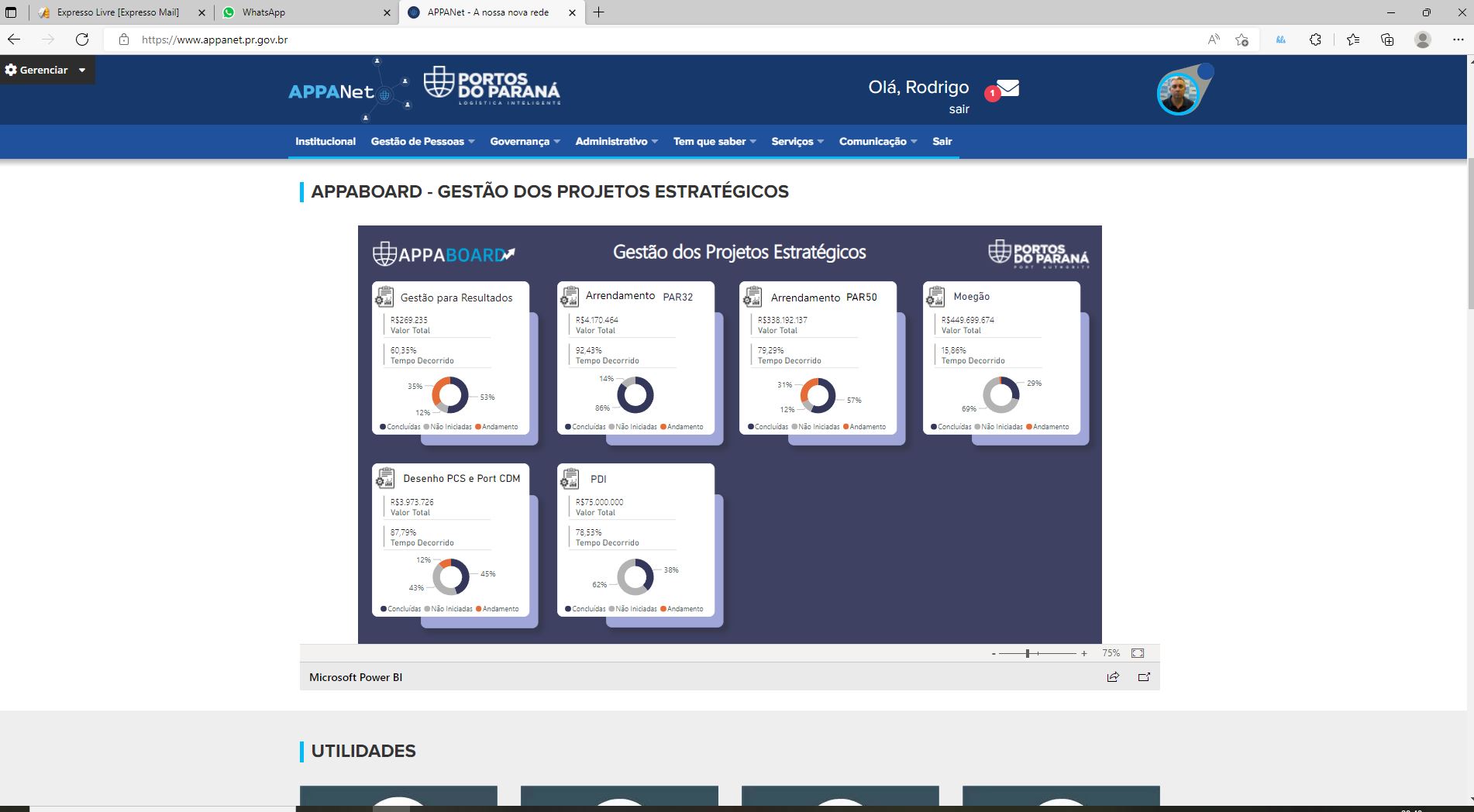Expand the Comunicação menu

(x=878, y=141)
